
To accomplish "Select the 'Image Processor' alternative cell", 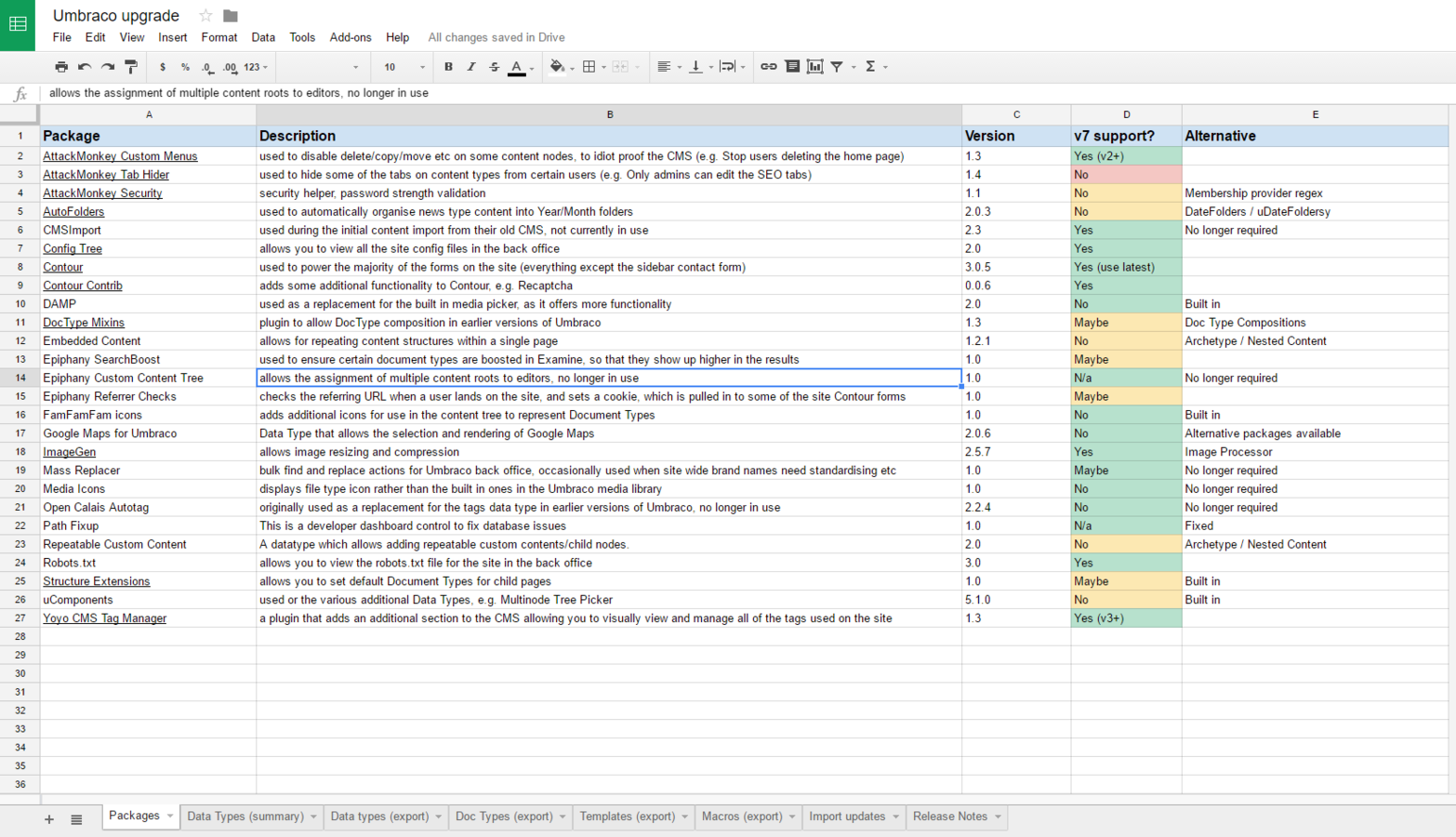I will pos(1315,452).
